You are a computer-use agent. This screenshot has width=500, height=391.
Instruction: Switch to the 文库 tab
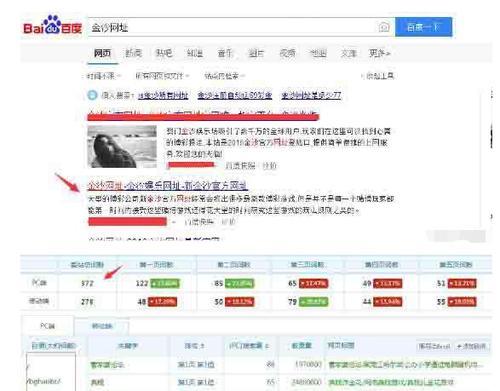point(349,53)
